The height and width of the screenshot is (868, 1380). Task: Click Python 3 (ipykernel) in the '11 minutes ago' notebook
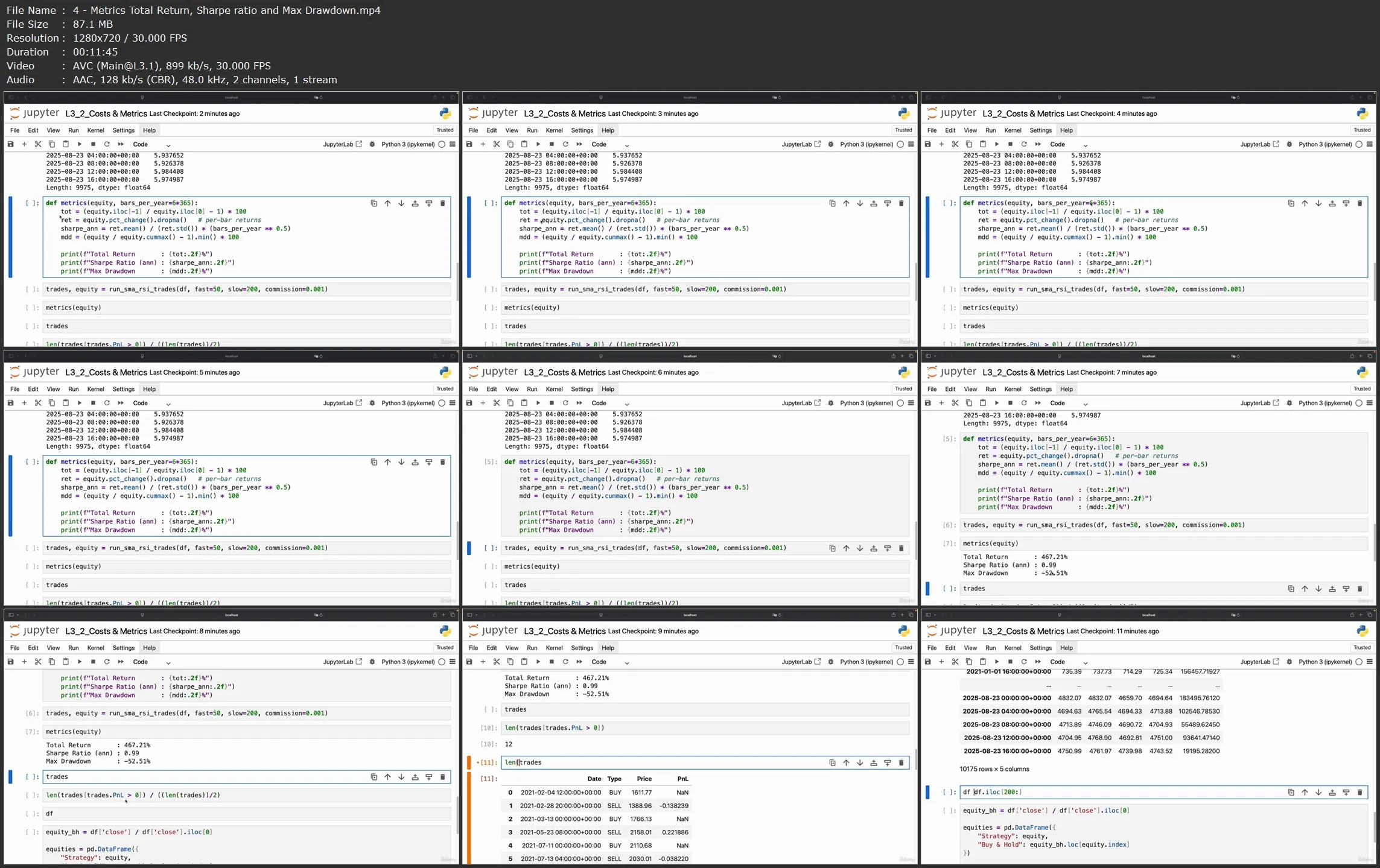[1324, 662]
